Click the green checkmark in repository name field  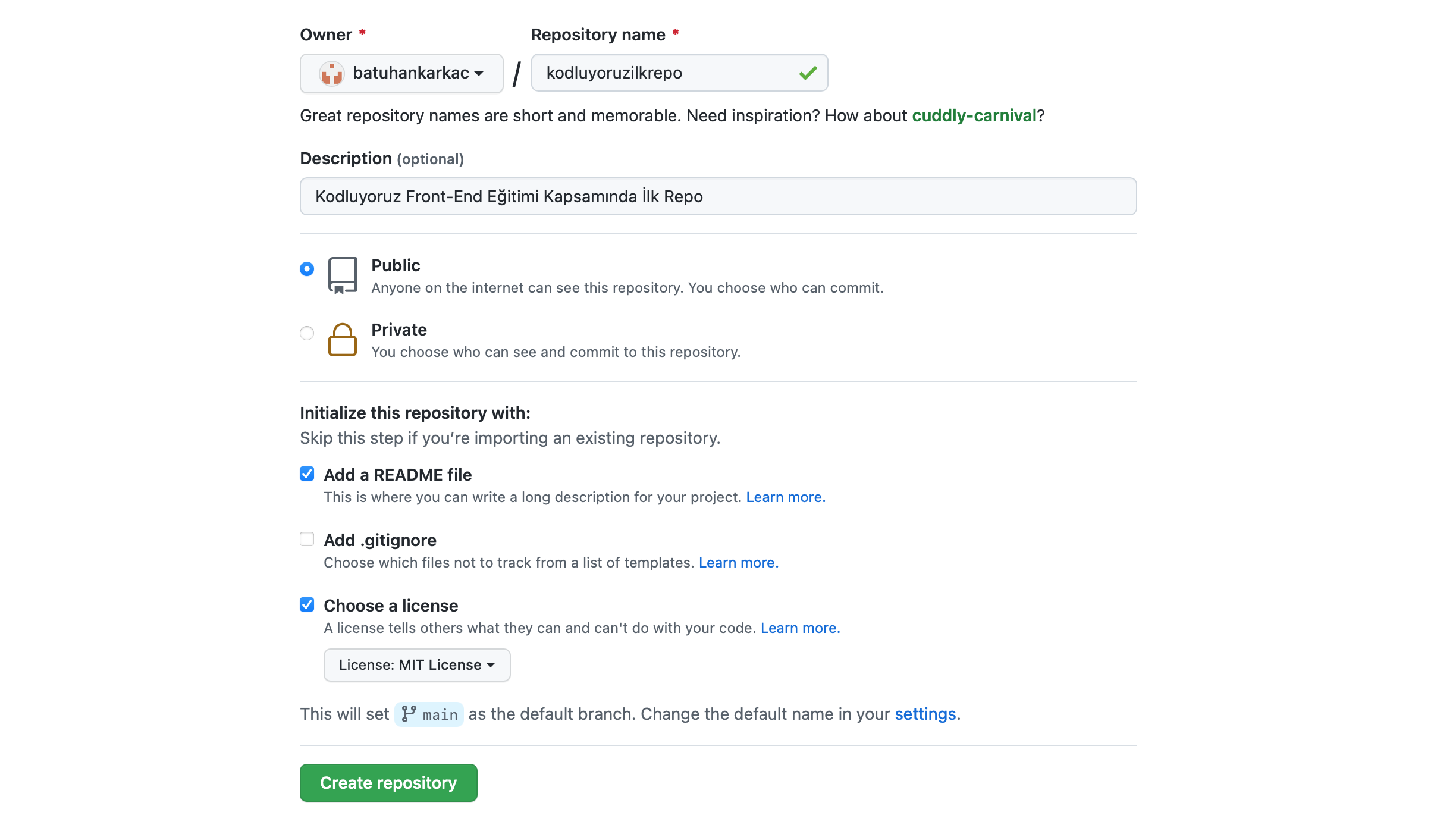pos(808,73)
